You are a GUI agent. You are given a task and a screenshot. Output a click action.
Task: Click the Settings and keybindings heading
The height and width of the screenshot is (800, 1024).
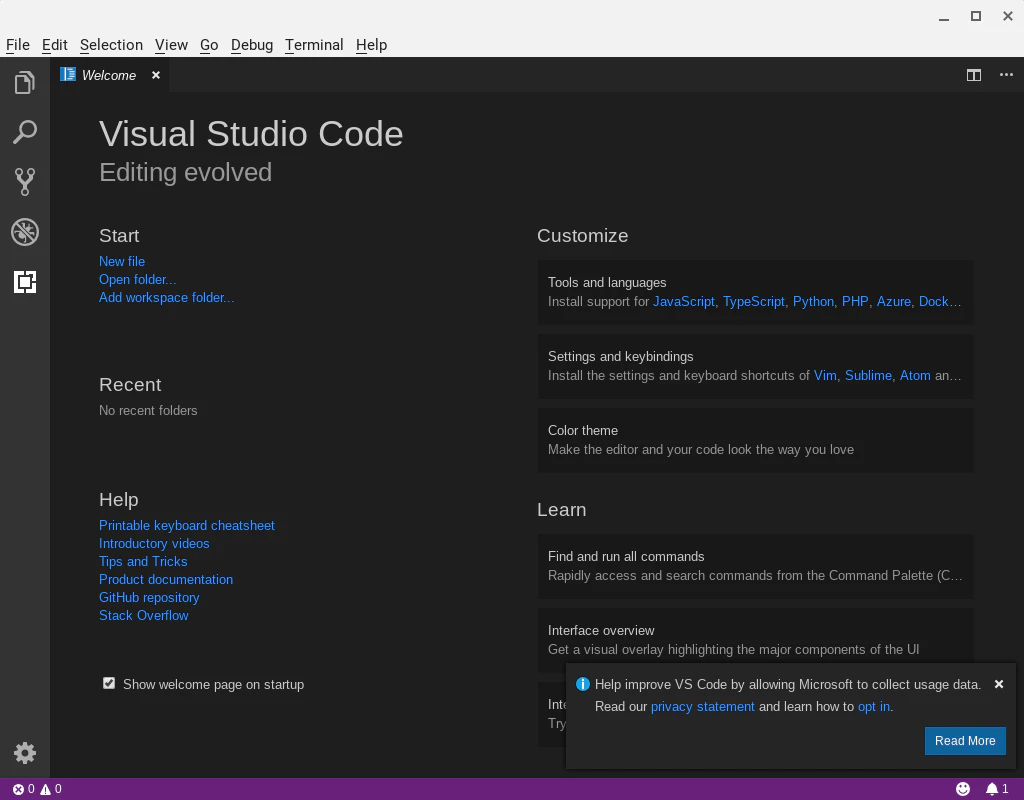coord(620,357)
